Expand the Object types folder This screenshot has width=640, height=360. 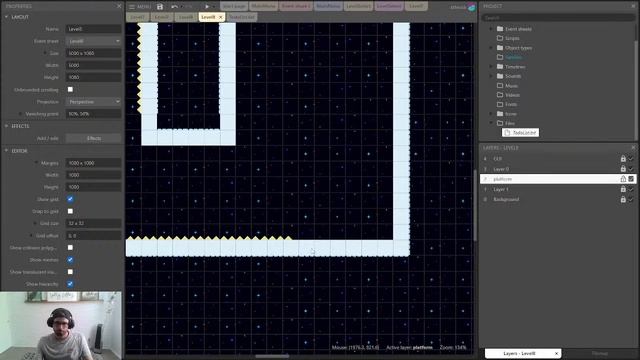(x=491, y=48)
